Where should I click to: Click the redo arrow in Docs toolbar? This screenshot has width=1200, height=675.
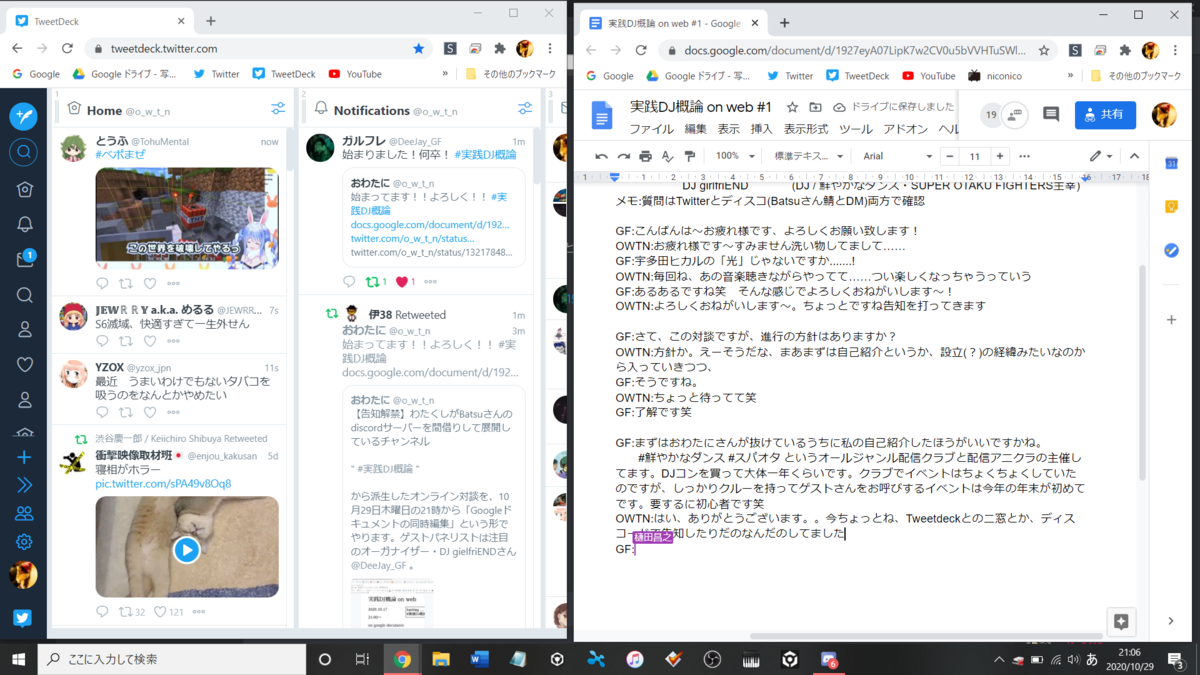click(623, 156)
